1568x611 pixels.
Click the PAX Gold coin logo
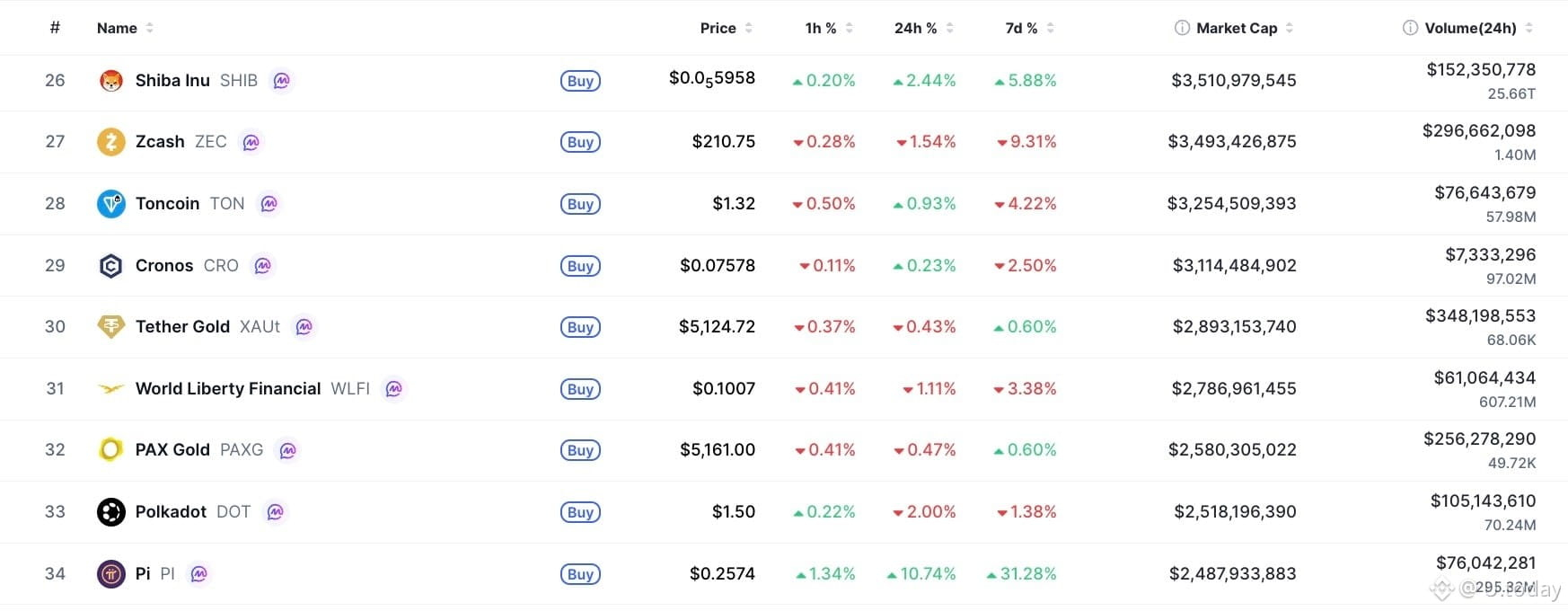110,449
